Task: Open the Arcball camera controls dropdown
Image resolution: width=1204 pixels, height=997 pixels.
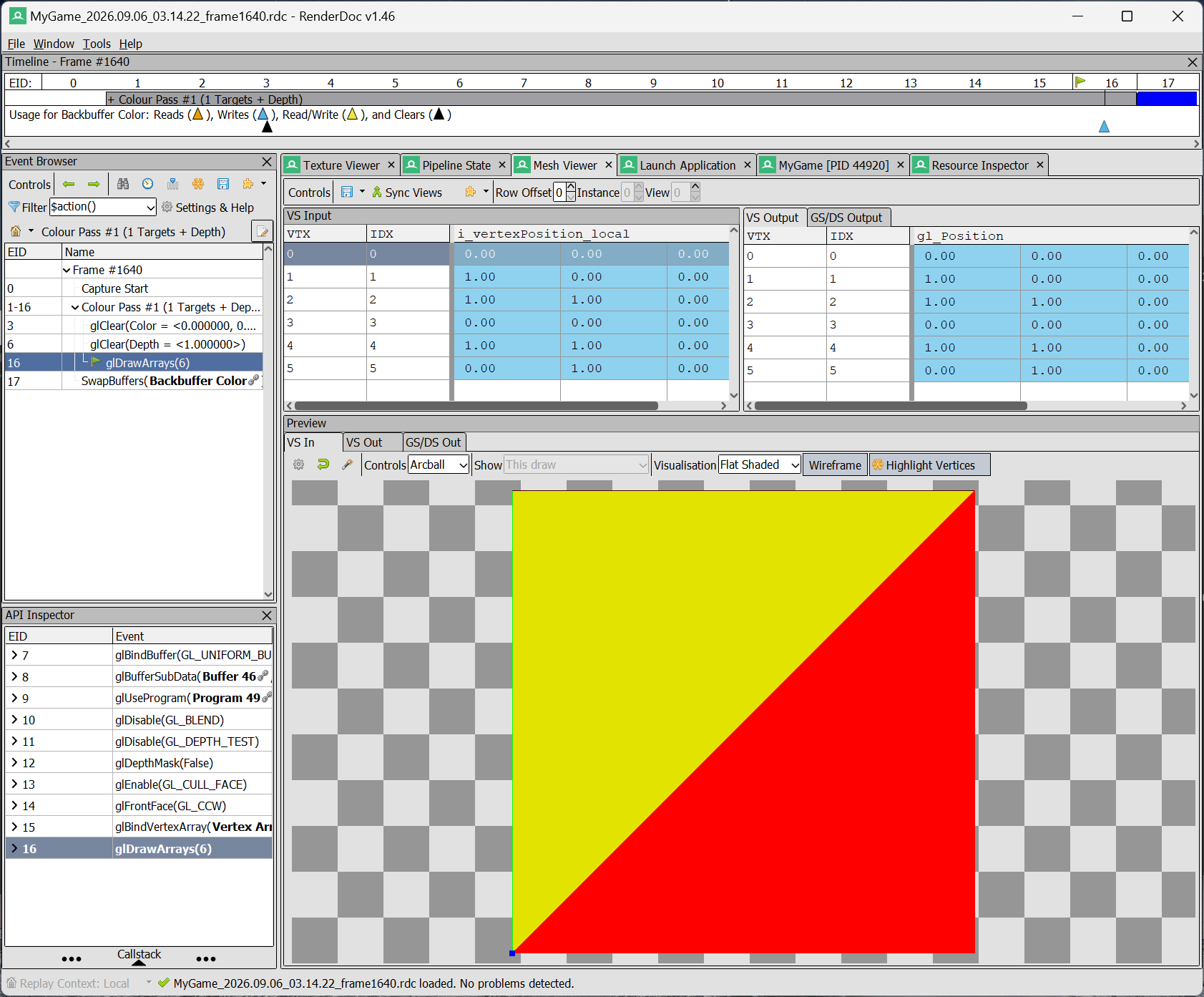Action: pos(439,465)
